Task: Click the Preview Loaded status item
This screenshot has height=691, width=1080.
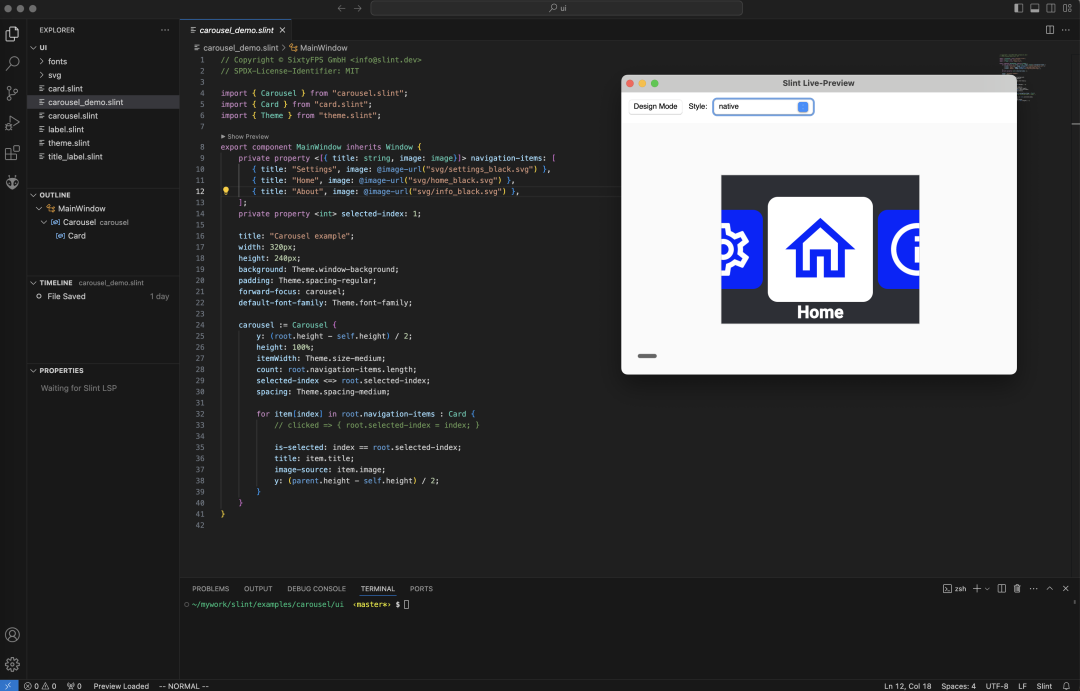Action: click(x=121, y=685)
